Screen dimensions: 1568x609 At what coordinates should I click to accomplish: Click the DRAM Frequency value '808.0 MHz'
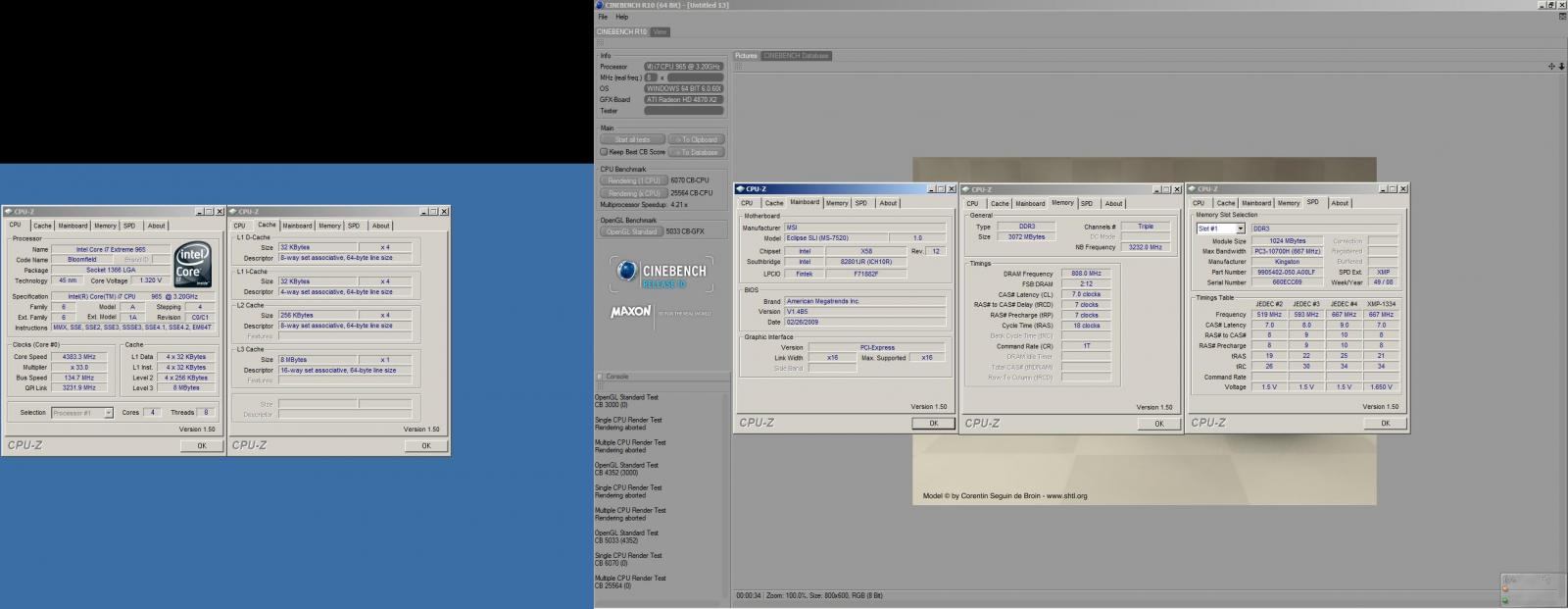click(x=1086, y=274)
